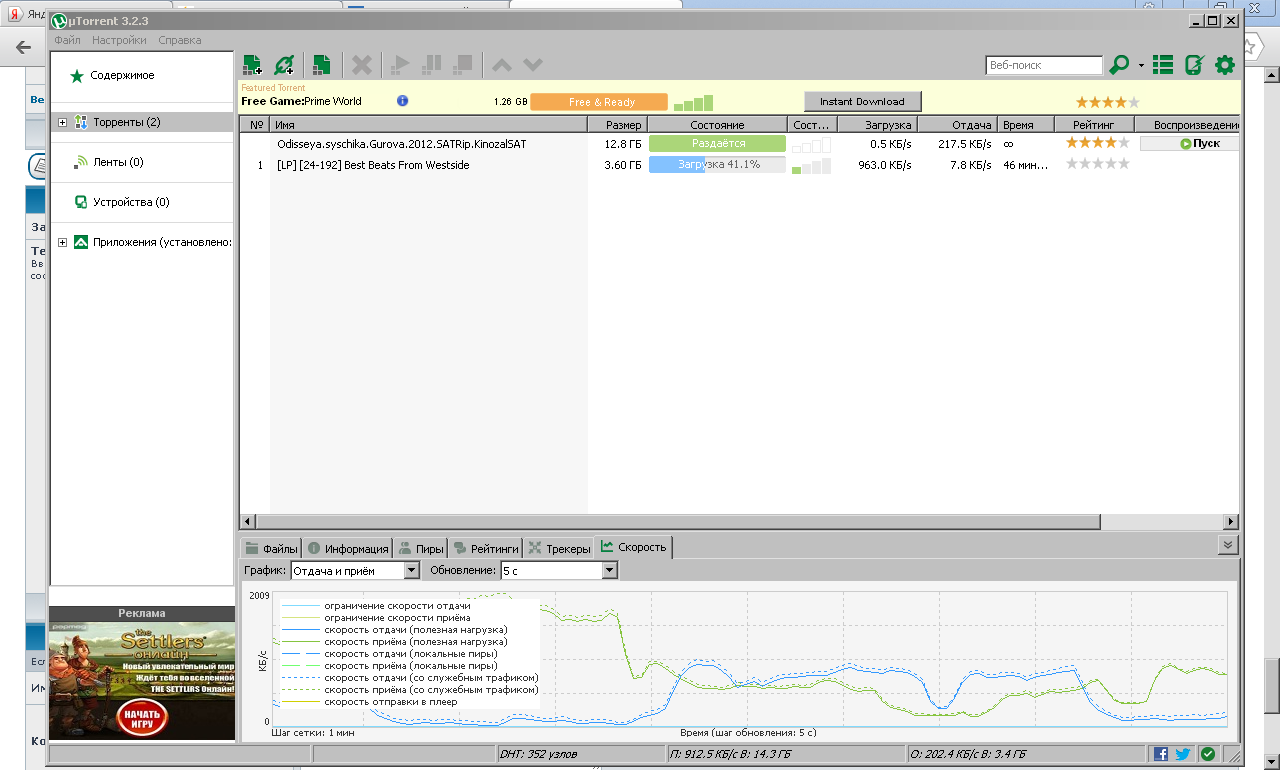
Task: Open the Настройки menu
Action: (x=119, y=40)
